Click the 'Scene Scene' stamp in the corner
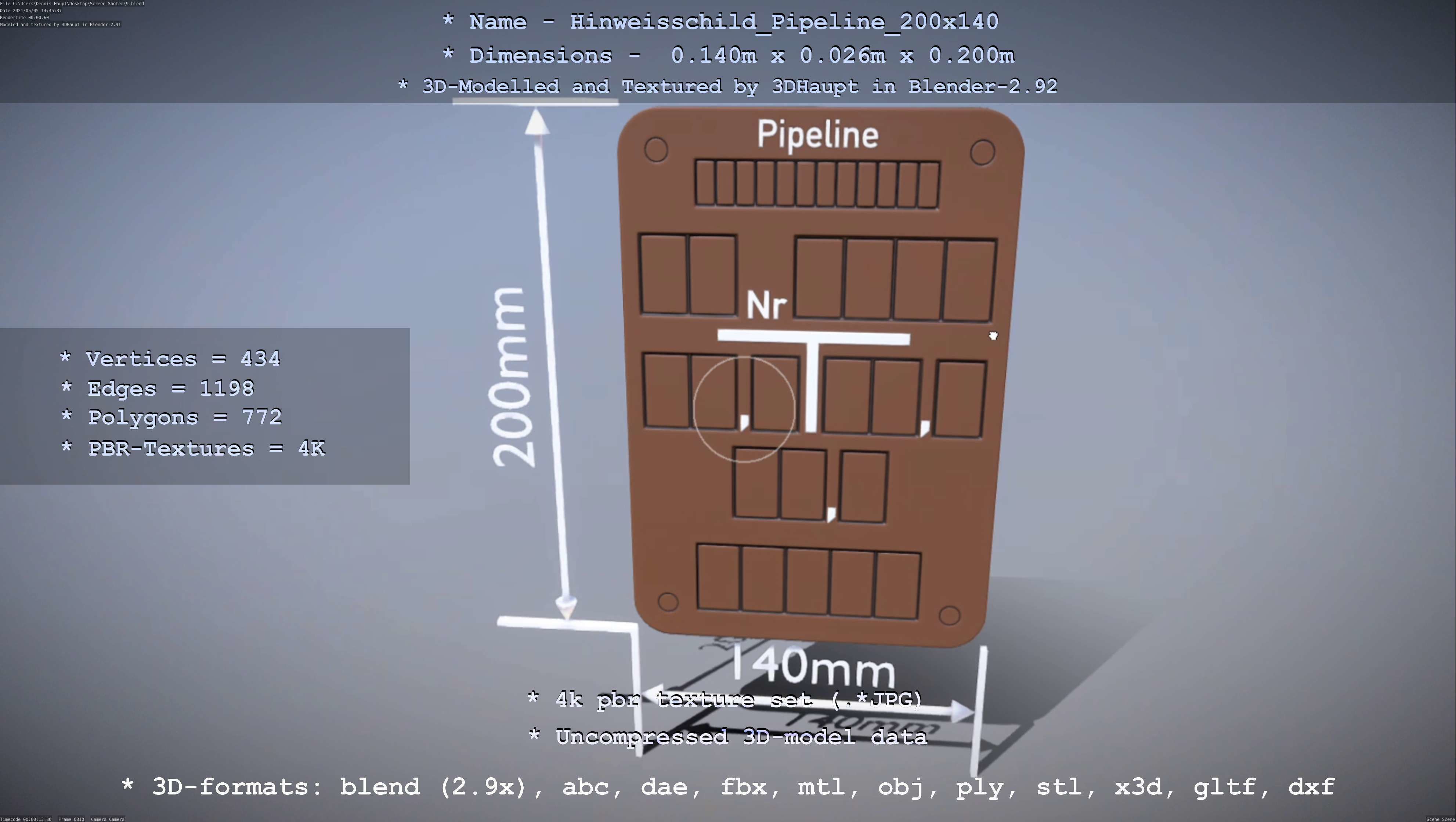The height and width of the screenshot is (822, 1456). pyautogui.click(x=1440, y=819)
